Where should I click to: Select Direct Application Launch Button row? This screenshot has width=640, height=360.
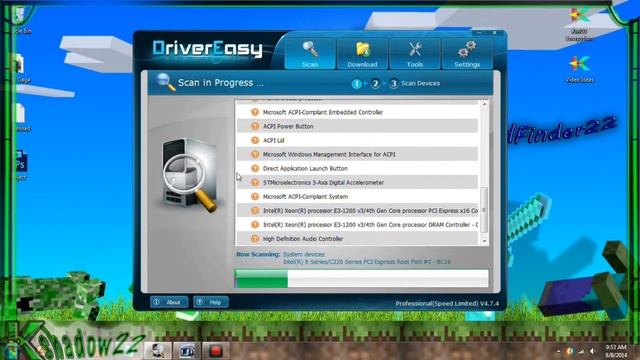tap(357, 168)
